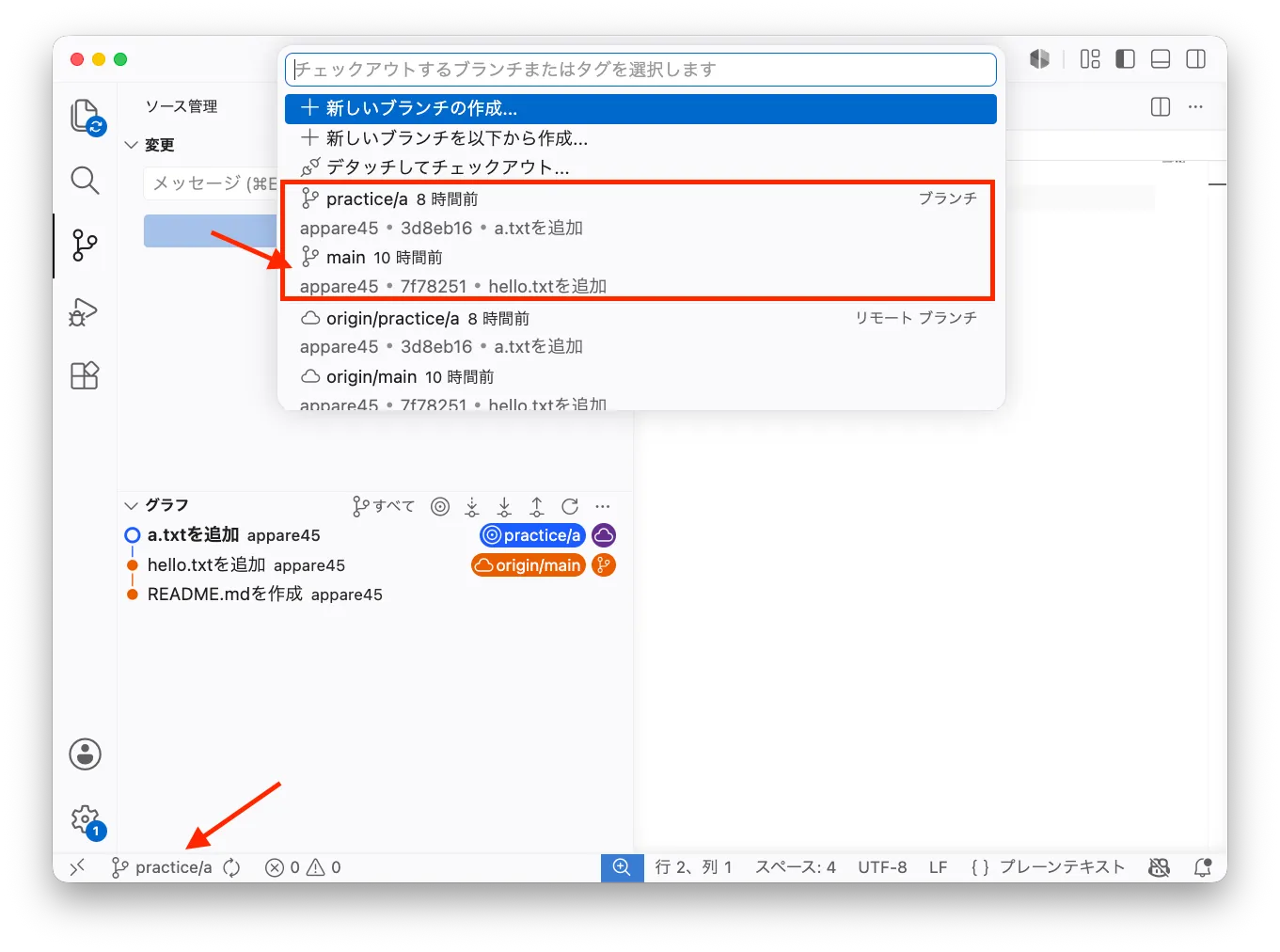Click the Copilot status icon in status bar
This screenshot has width=1280, height=952.
tap(1160, 867)
